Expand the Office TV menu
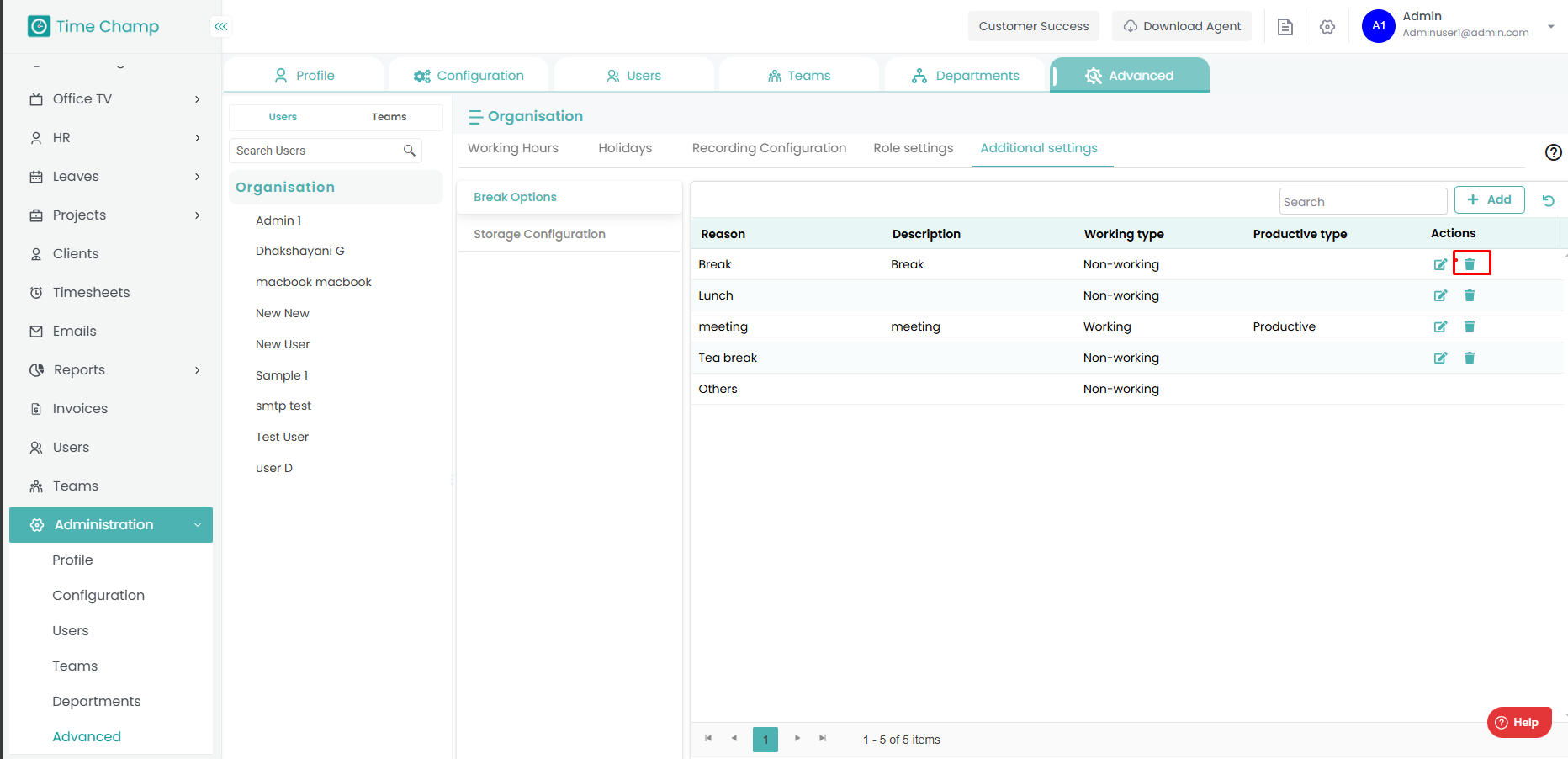This screenshot has width=1568, height=759. tap(198, 99)
